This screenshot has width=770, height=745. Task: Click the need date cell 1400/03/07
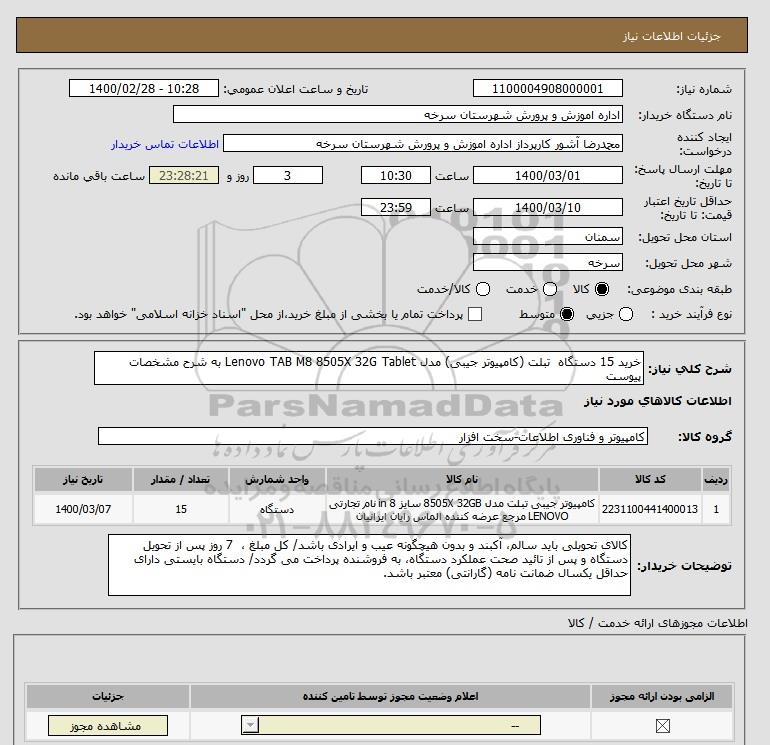point(83,509)
